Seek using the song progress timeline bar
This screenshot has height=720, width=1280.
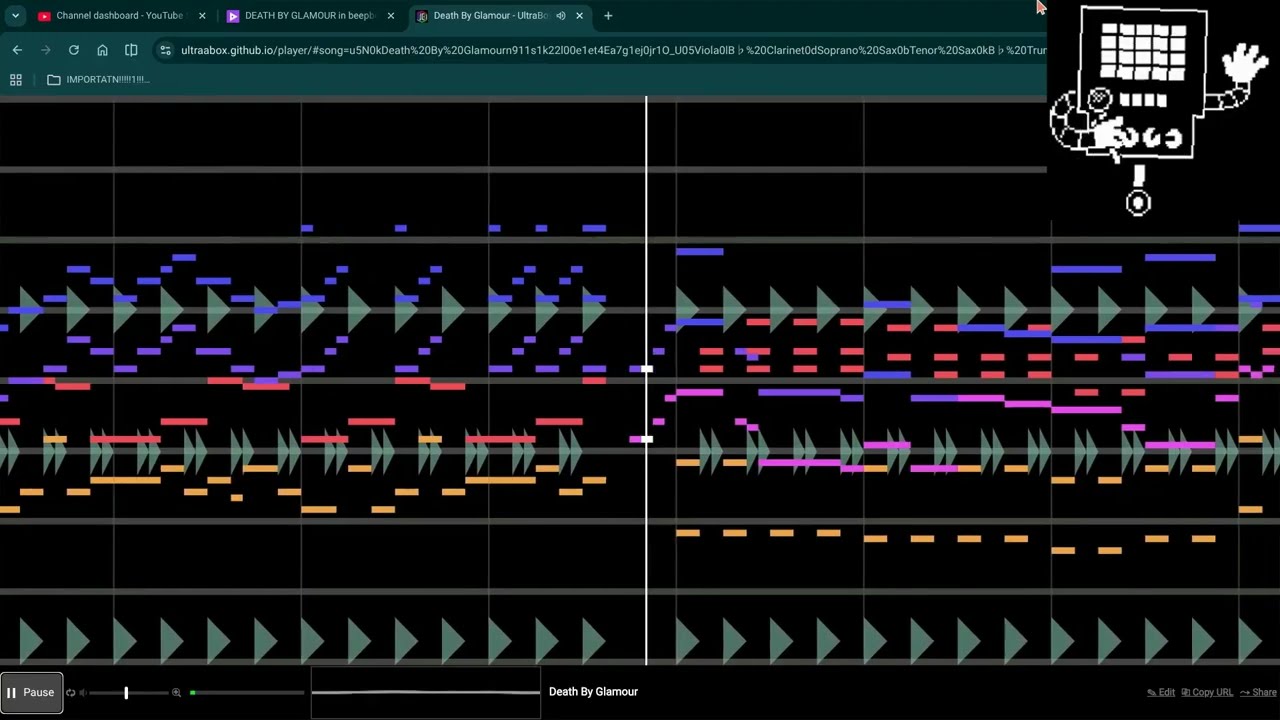(246, 692)
